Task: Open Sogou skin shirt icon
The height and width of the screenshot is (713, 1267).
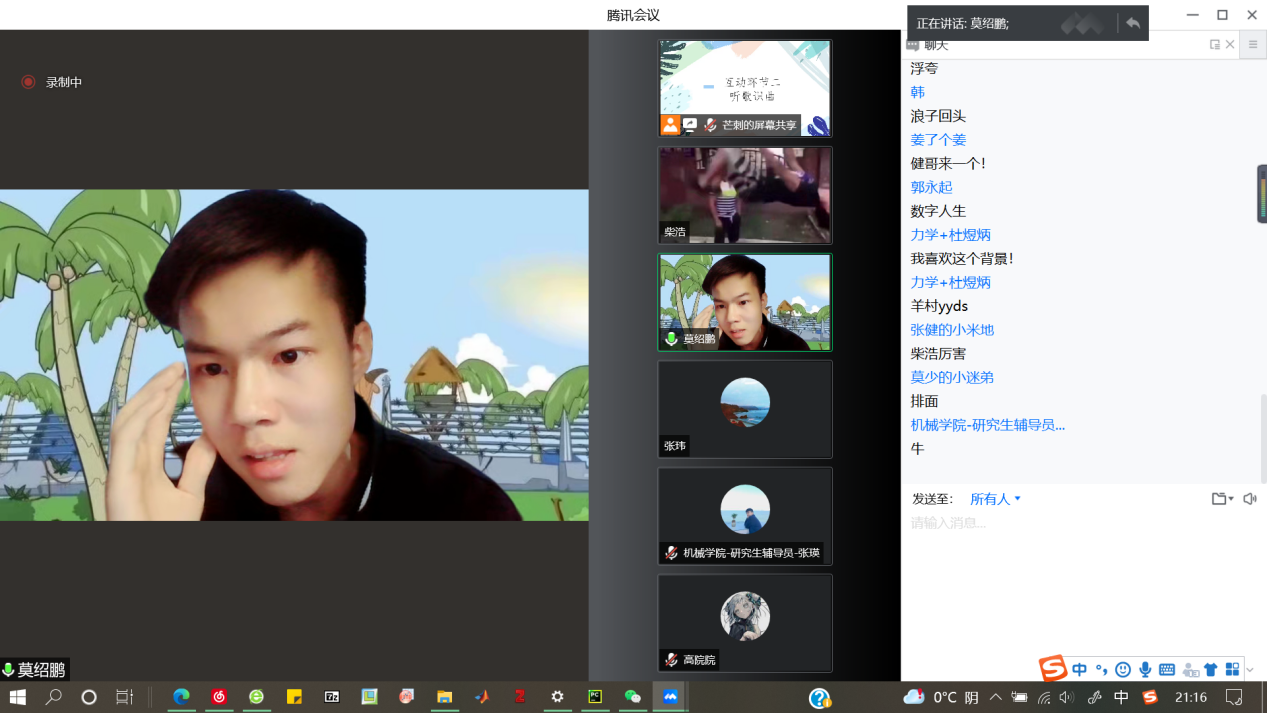Action: coord(1211,670)
